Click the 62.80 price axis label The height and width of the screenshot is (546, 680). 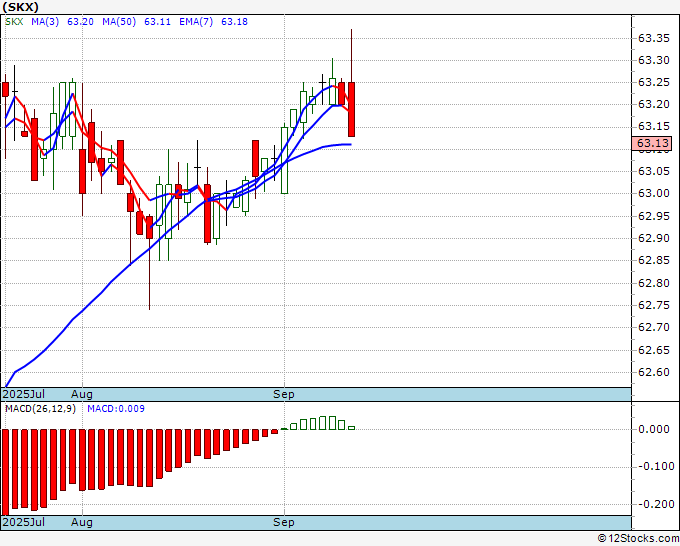pyautogui.click(x=654, y=283)
